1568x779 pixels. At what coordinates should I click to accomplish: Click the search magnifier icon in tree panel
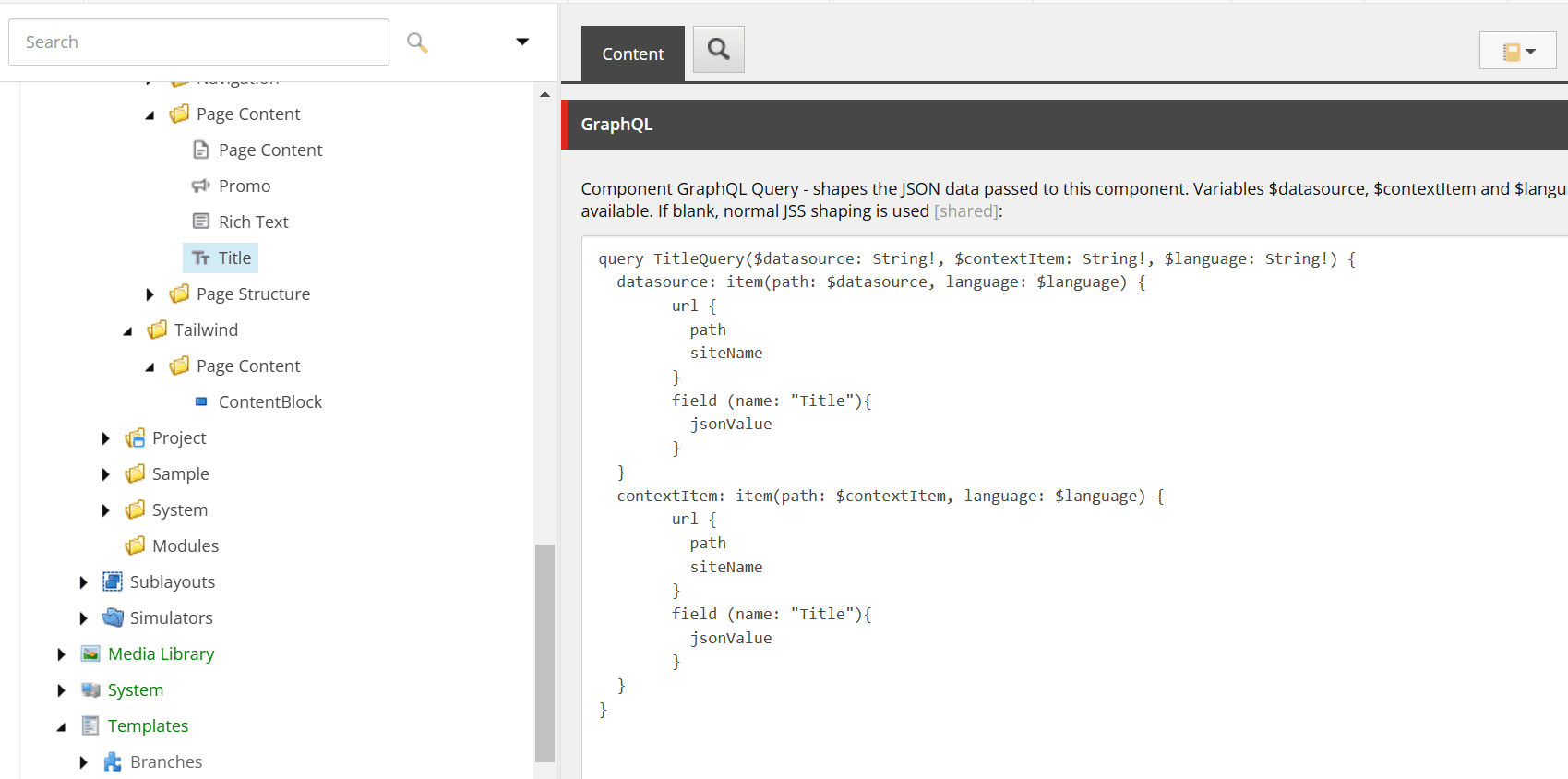[x=417, y=42]
